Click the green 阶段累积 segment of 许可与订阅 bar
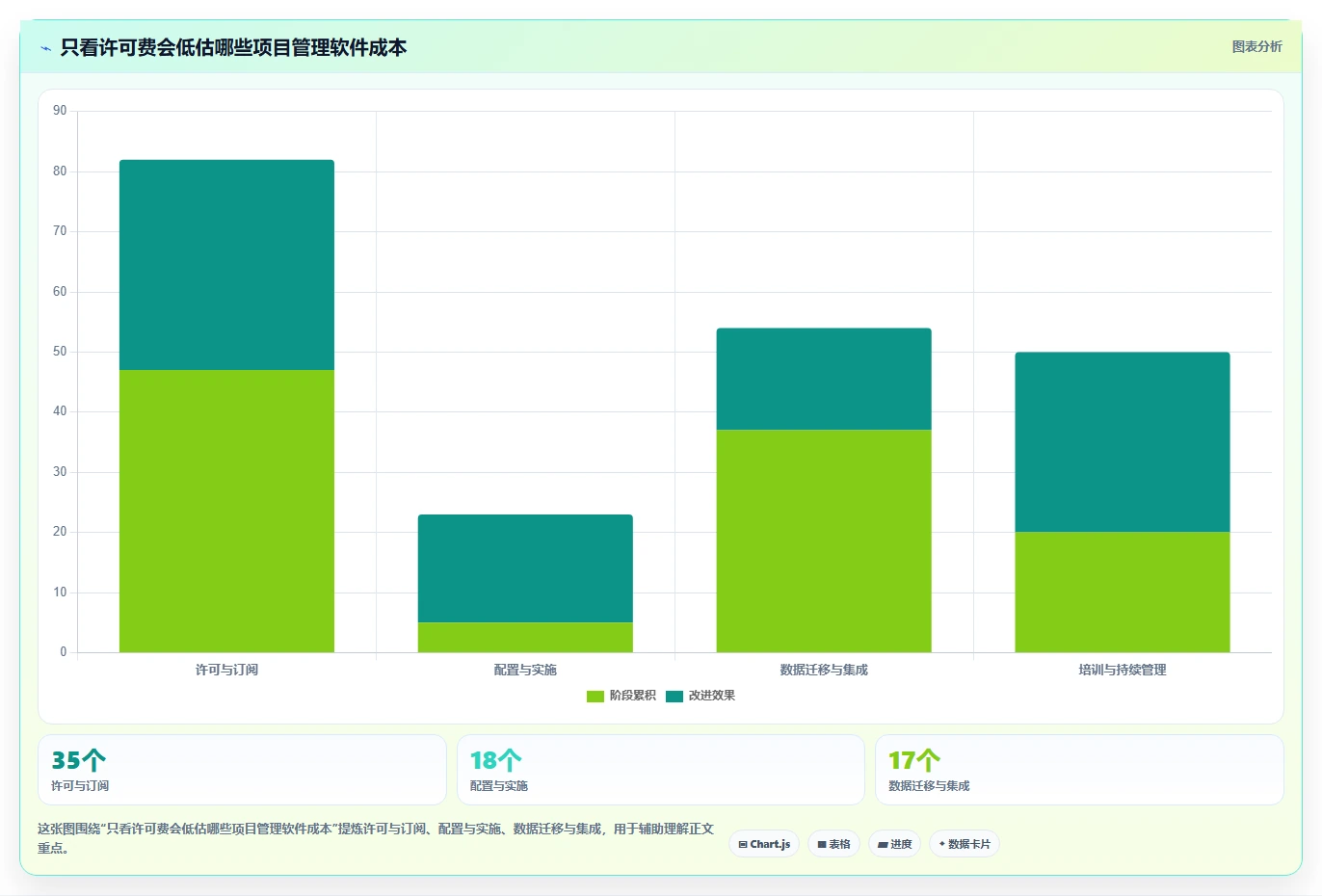The height and width of the screenshot is (896, 1322). [x=226, y=512]
